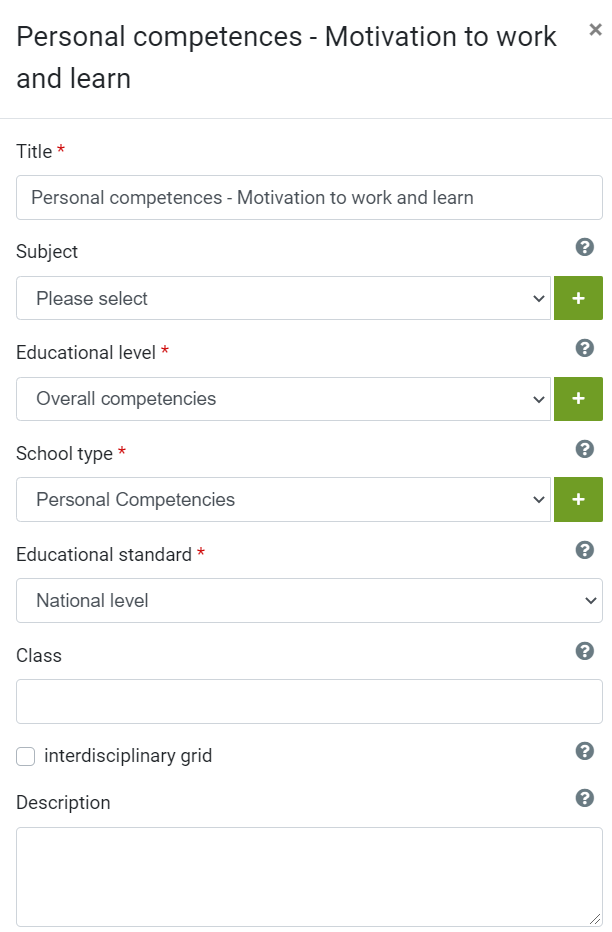Enable the interdisciplinary grid checkbox
The image size is (612, 932).
point(26,756)
